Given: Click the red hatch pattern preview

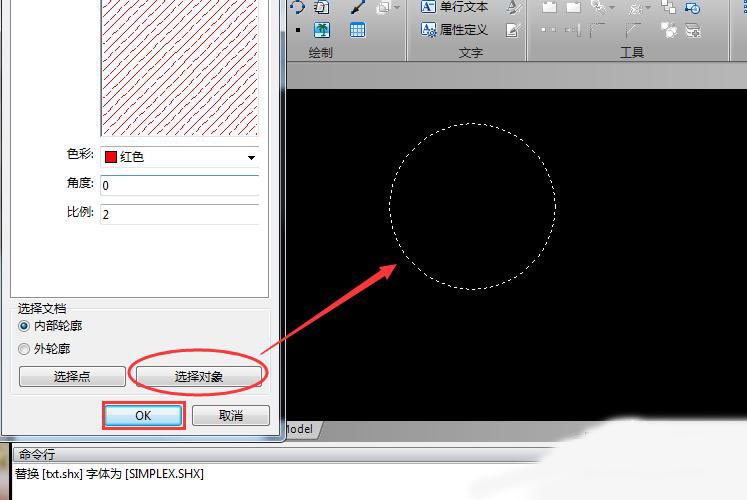Looking at the screenshot, I should click(x=180, y=68).
